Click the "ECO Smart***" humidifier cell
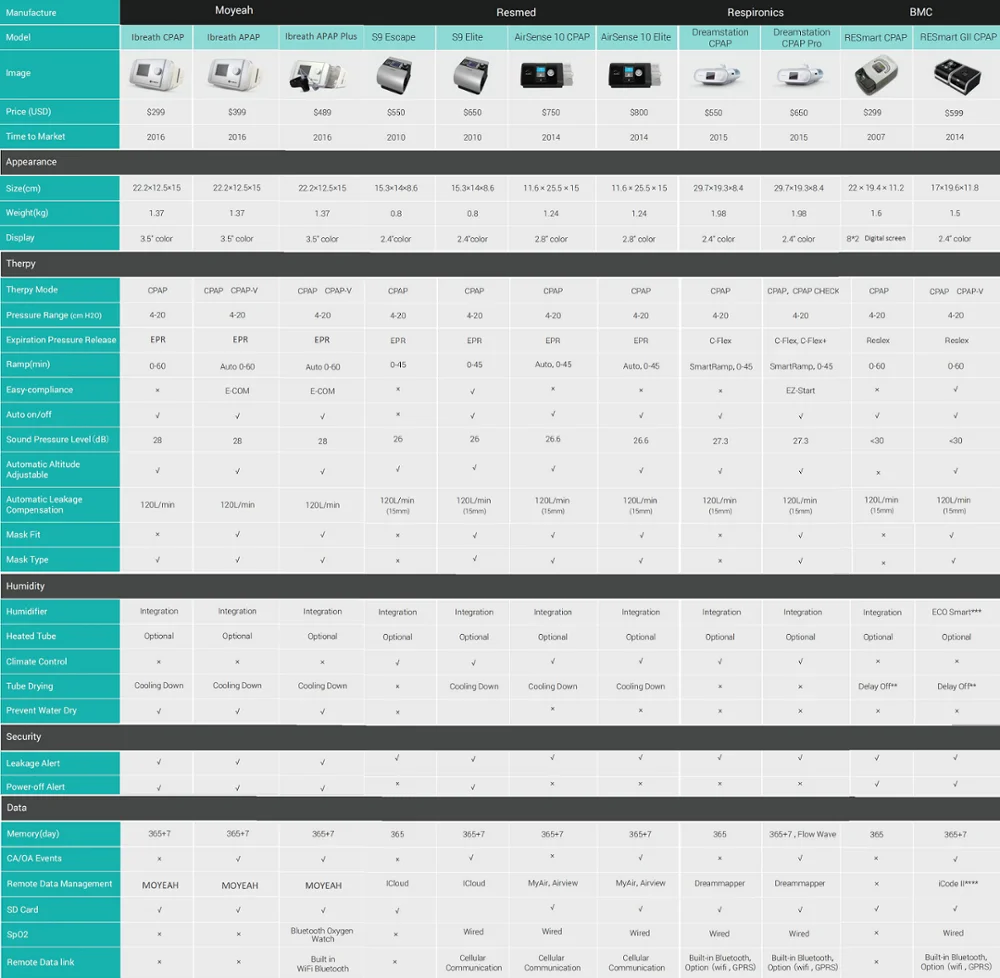This screenshot has height=978, width=1000. 957,612
